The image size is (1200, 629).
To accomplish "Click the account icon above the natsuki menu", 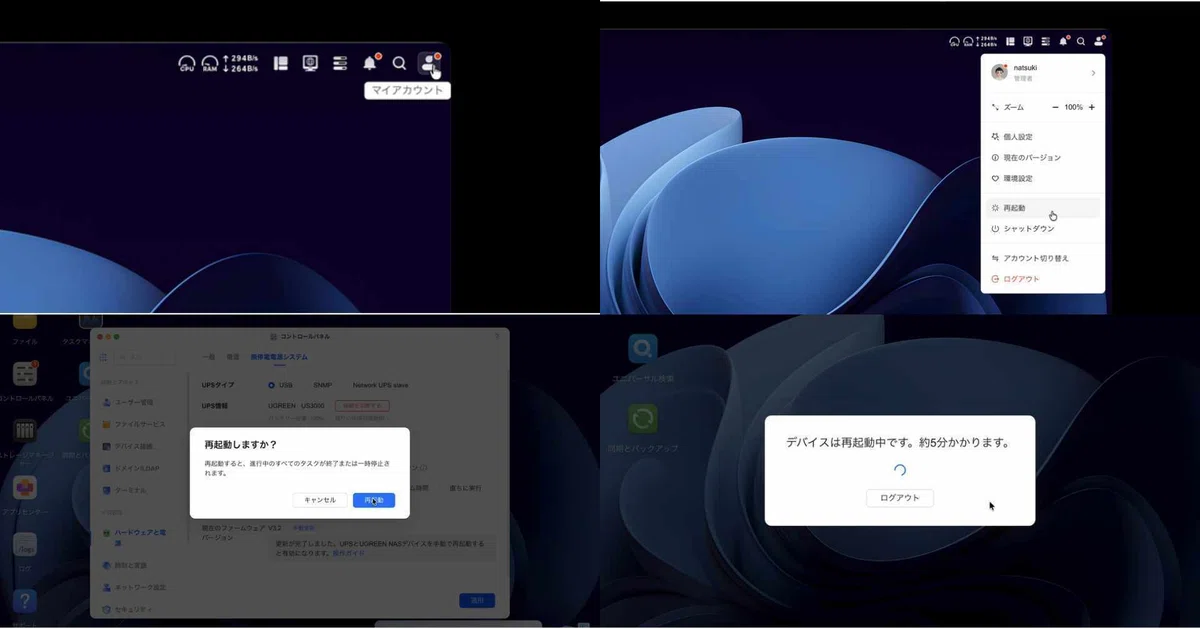I will tap(1098, 41).
